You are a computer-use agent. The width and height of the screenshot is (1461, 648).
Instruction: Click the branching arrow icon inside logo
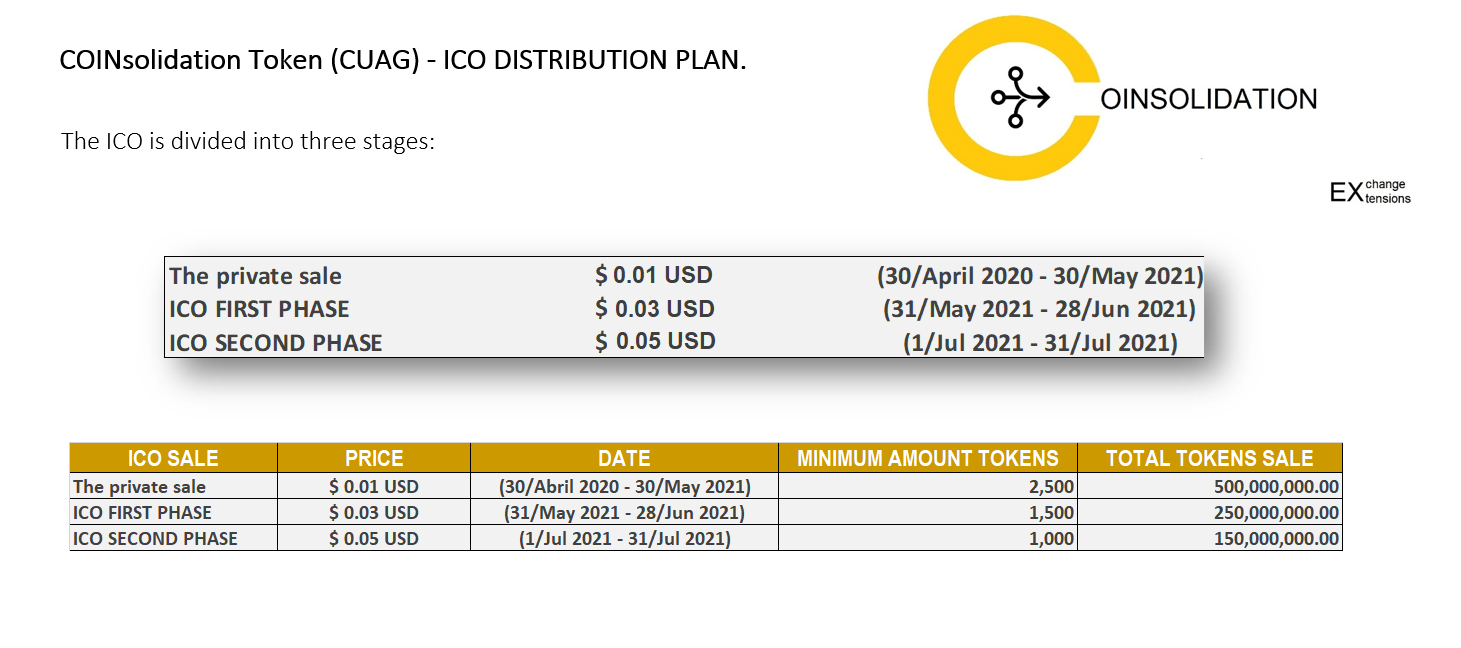[1020, 97]
